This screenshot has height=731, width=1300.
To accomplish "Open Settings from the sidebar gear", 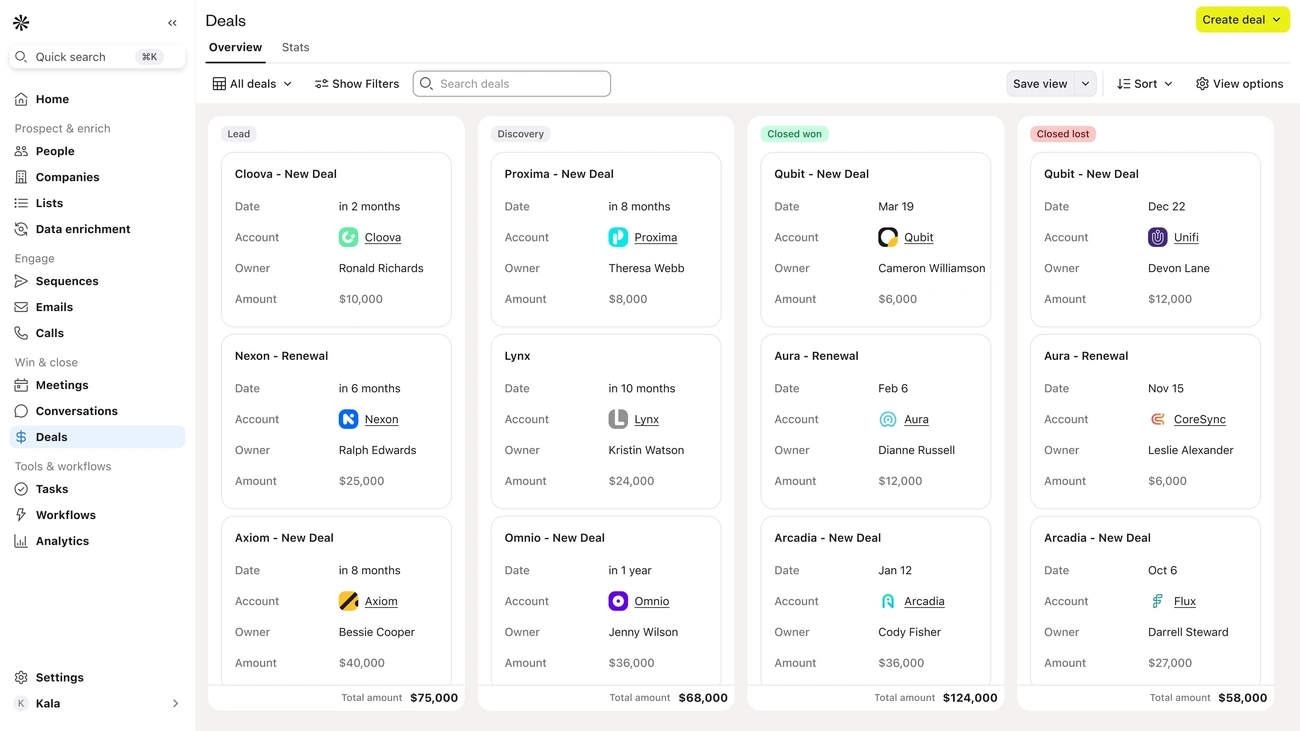I will pos(59,677).
